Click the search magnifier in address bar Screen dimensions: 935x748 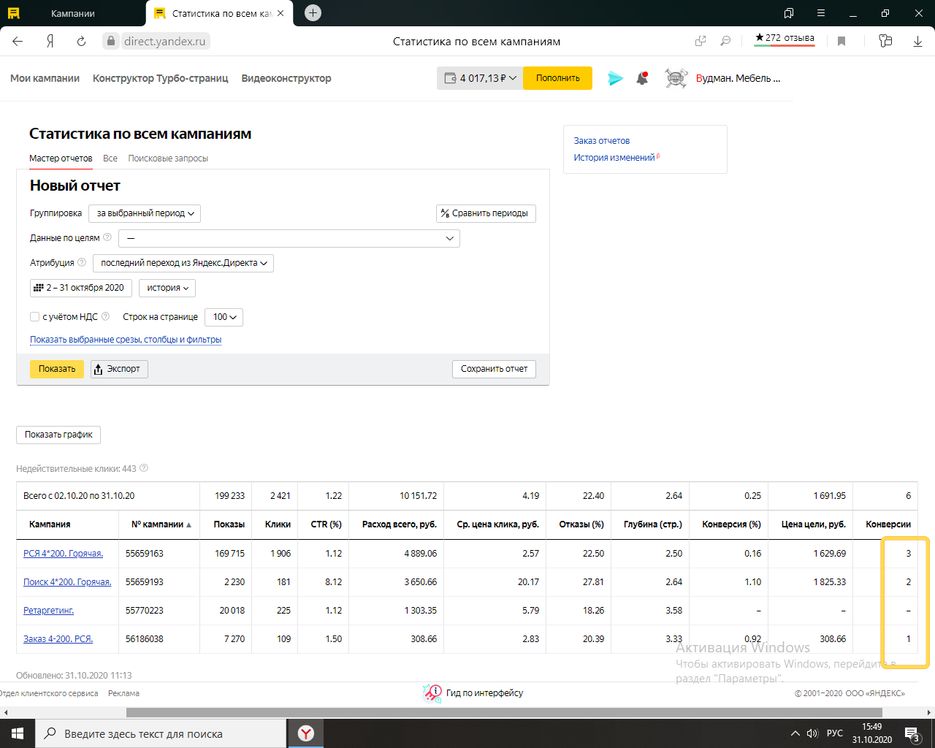pyautogui.click(x=725, y=41)
